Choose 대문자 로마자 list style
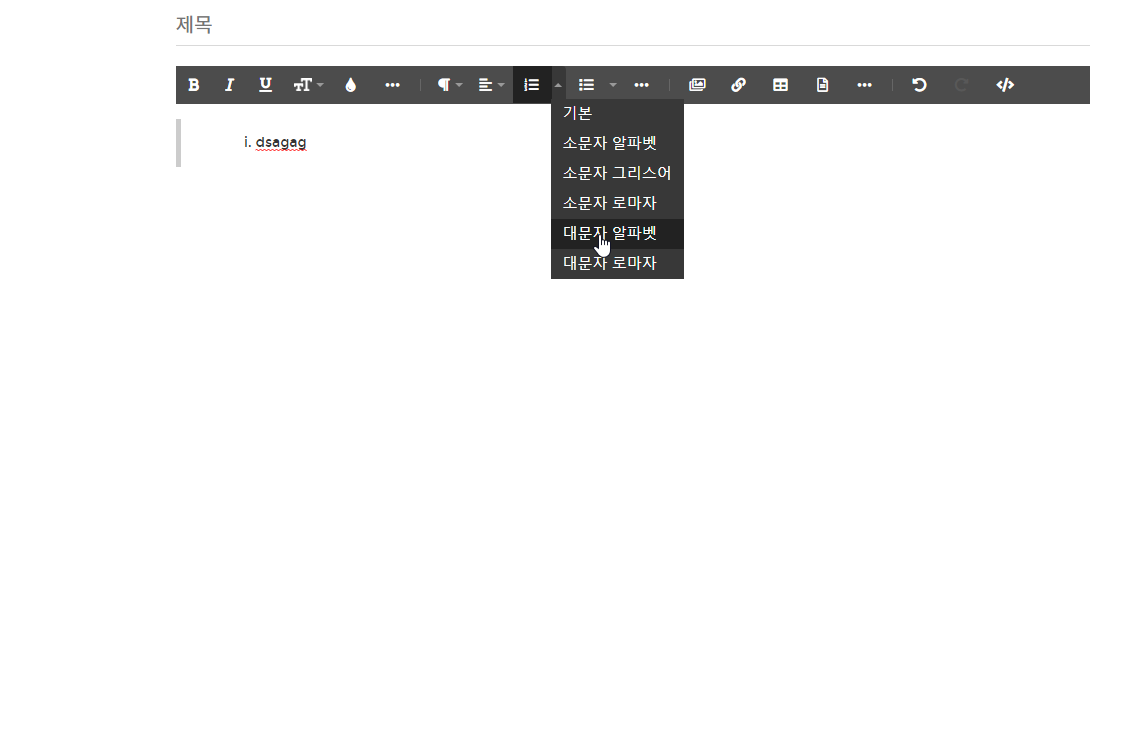1146x742 pixels. 618,263
